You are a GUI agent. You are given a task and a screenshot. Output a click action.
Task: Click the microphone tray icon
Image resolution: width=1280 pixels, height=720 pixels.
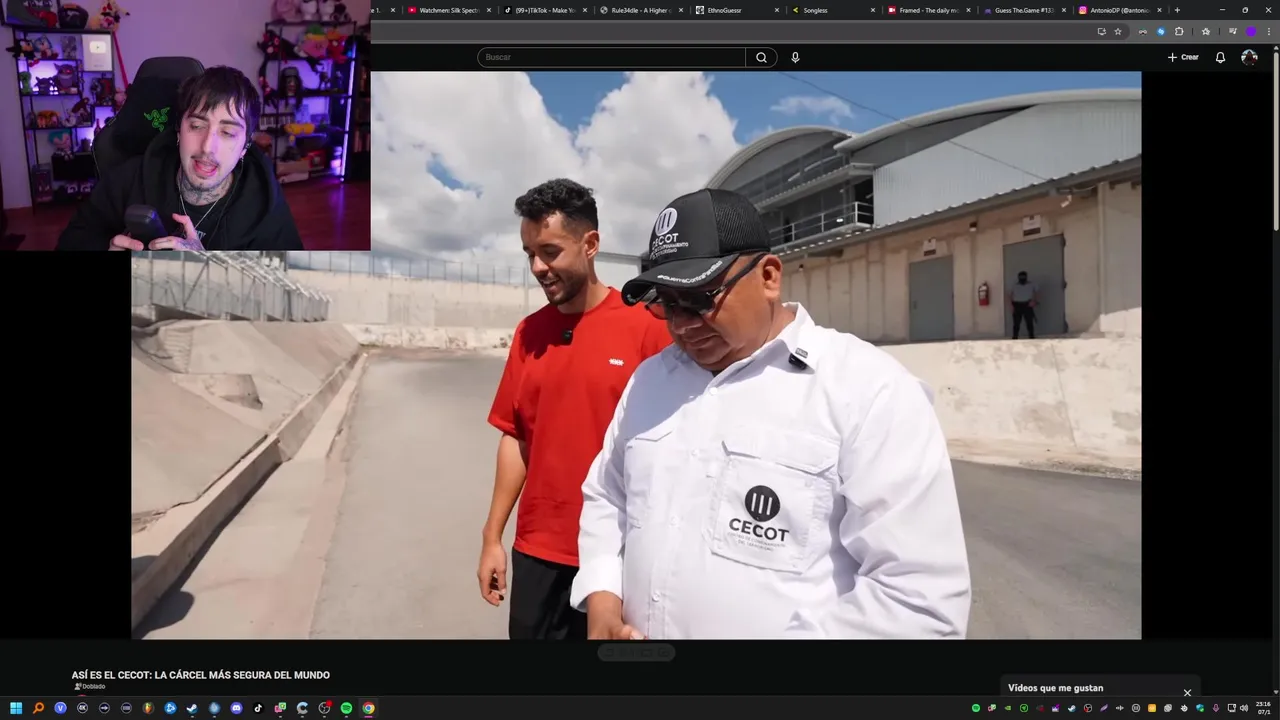tap(1215, 708)
